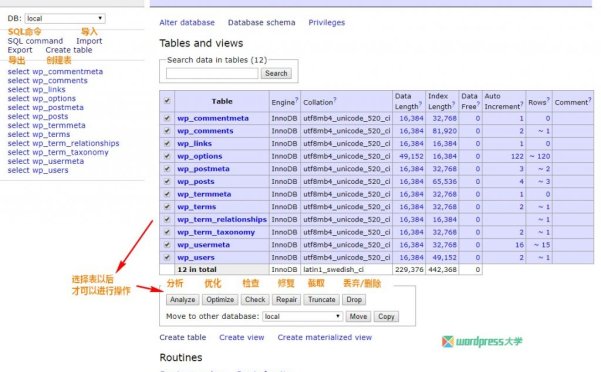Open the Move to other database dropdown
The width and height of the screenshot is (601, 372).
point(302,316)
